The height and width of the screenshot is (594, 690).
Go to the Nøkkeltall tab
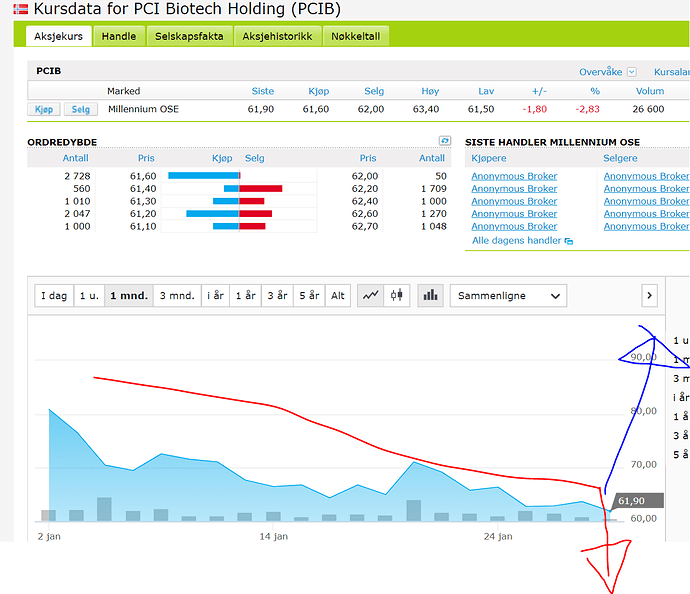point(356,36)
